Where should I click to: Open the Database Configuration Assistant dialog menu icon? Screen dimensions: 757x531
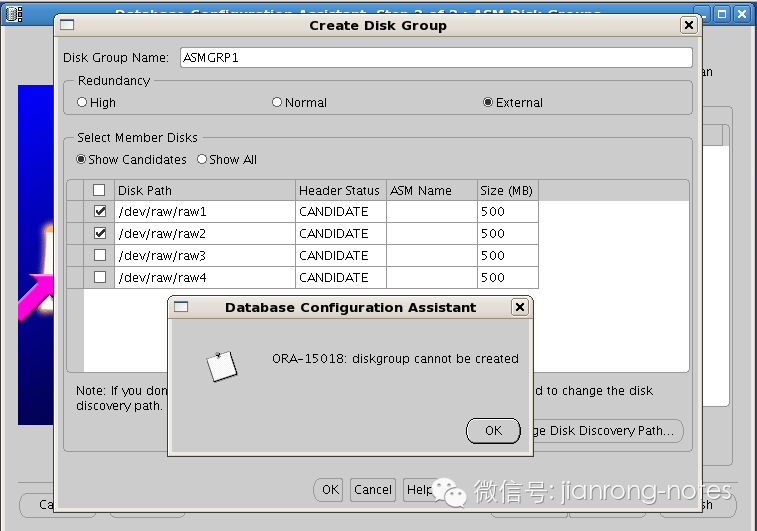pos(181,307)
